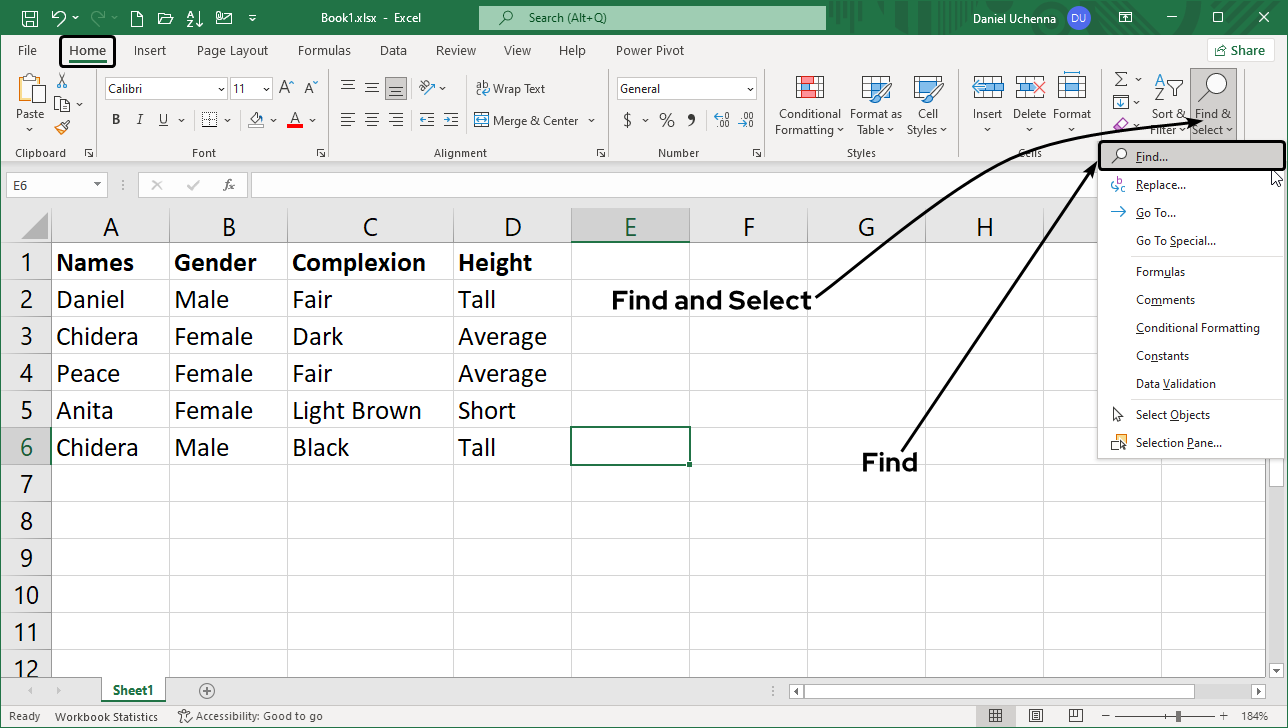Click the Search box in title bar
Screen dimensions: 1288x728
[x=652, y=18]
